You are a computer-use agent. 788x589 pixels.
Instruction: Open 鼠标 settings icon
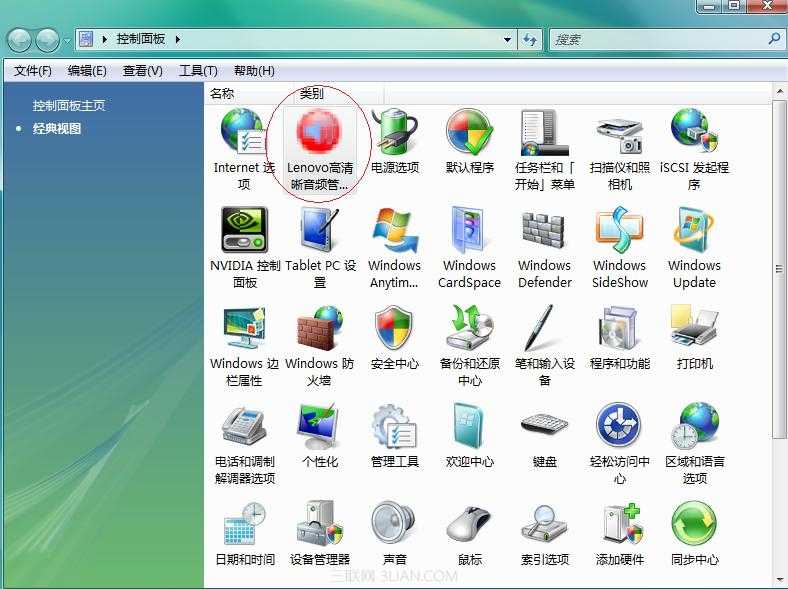click(469, 524)
